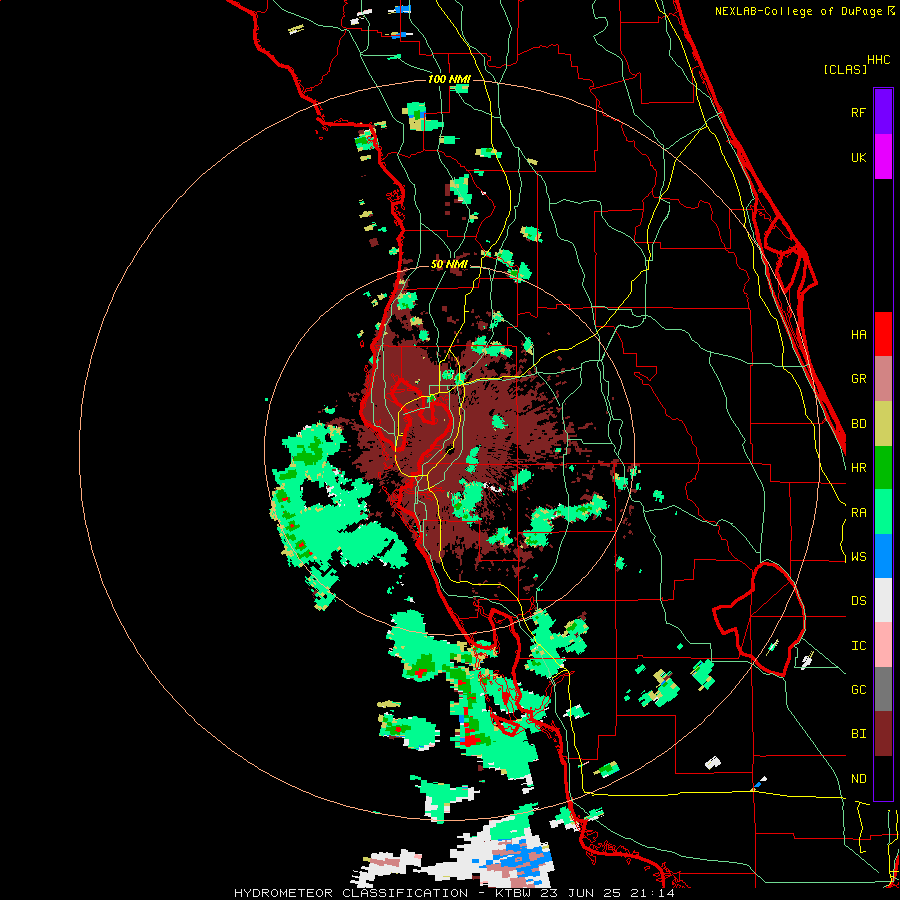Click the GC legend label

coord(858,690)
